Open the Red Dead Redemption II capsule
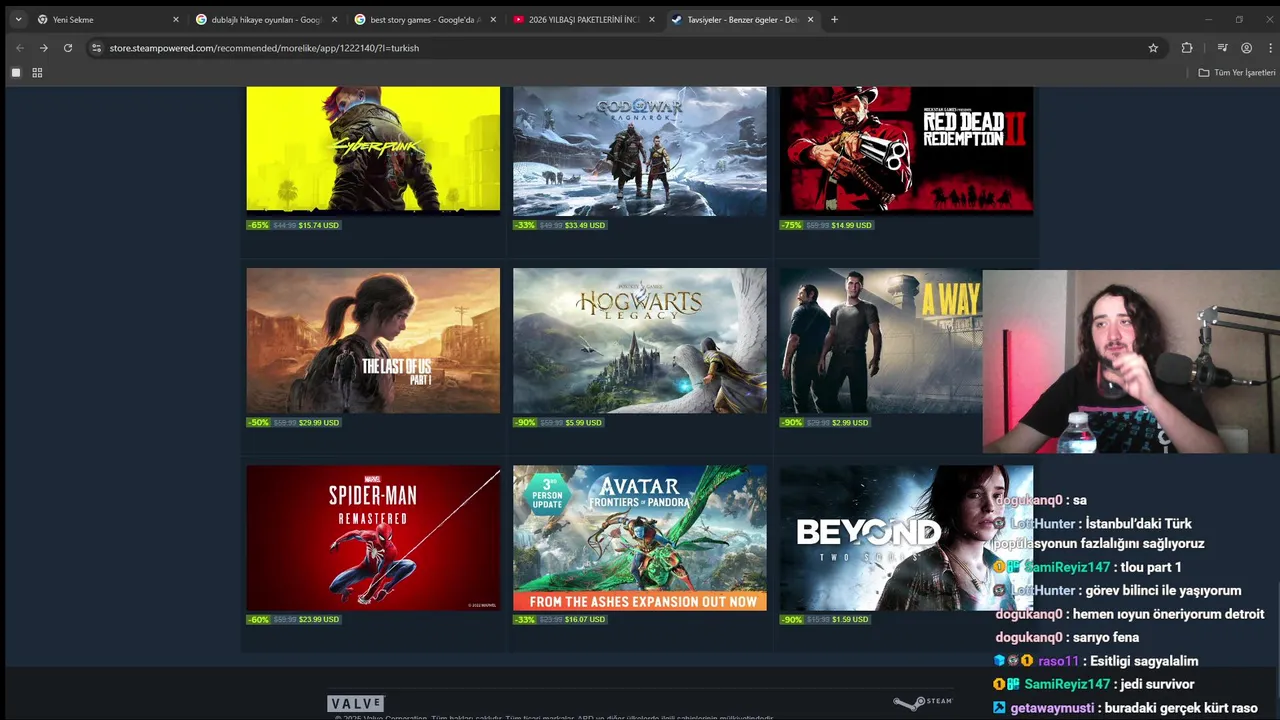This screenshot has height=720, width=1280. 906,149
